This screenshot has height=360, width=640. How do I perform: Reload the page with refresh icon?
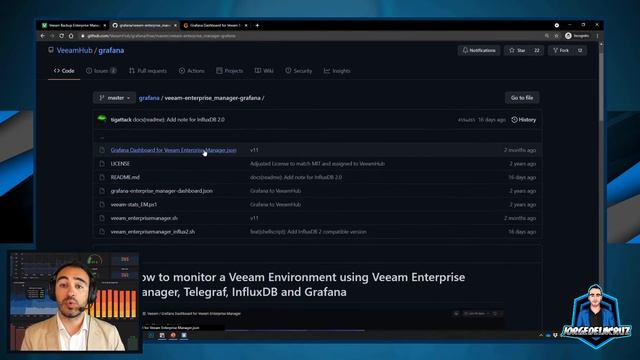point(61,36)
